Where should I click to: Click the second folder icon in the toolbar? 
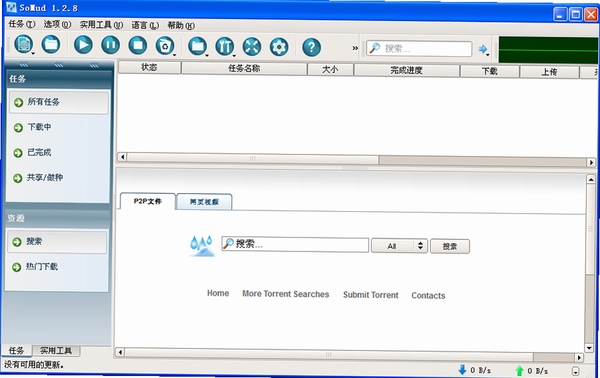tap(197, 46)
